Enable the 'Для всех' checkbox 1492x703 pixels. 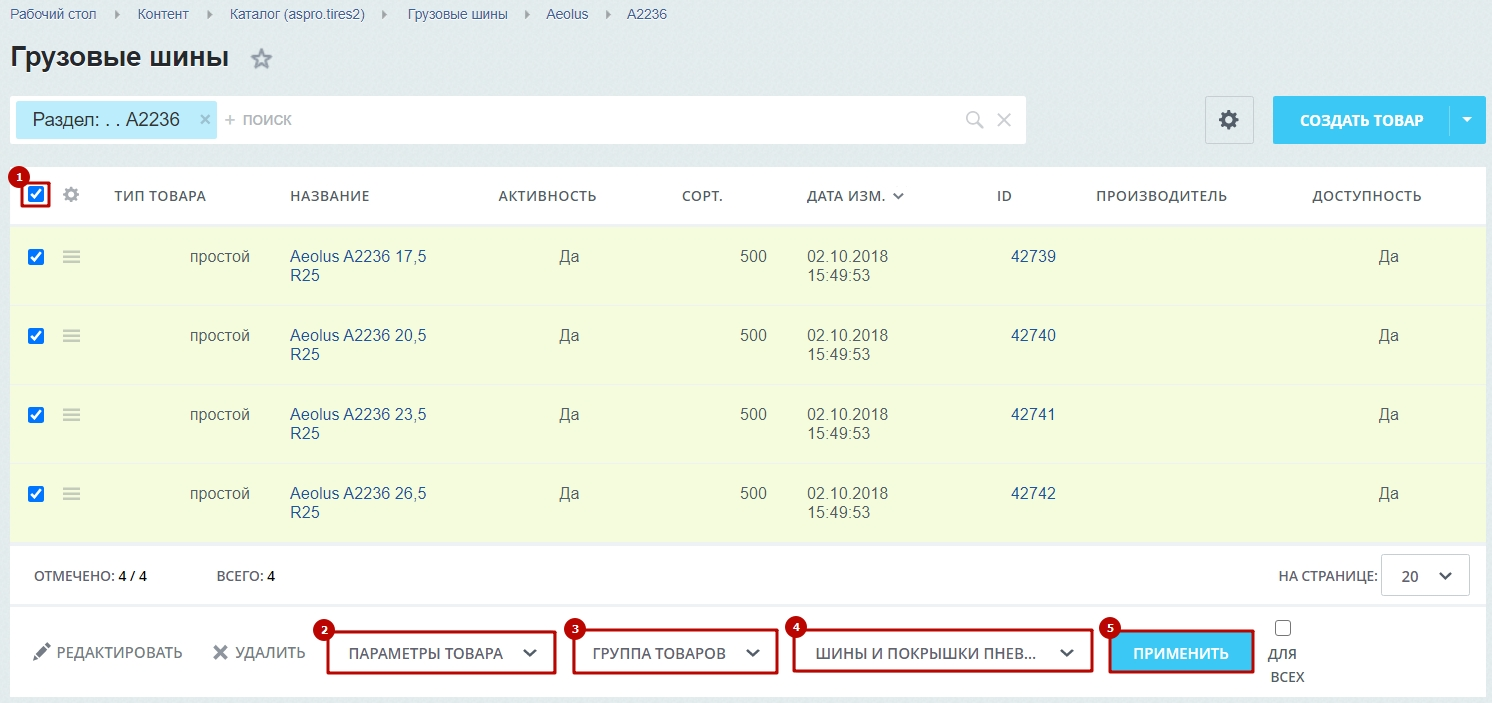1283,629
